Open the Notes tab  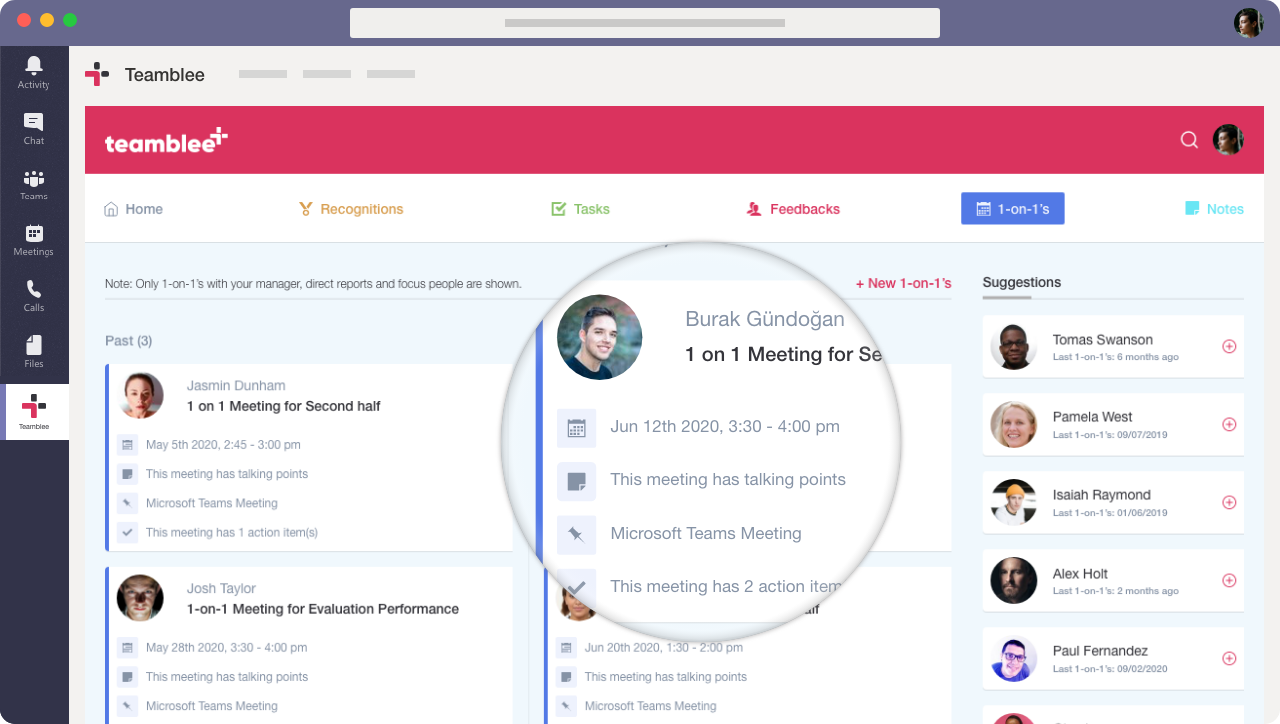click(x=1214, y=209)
